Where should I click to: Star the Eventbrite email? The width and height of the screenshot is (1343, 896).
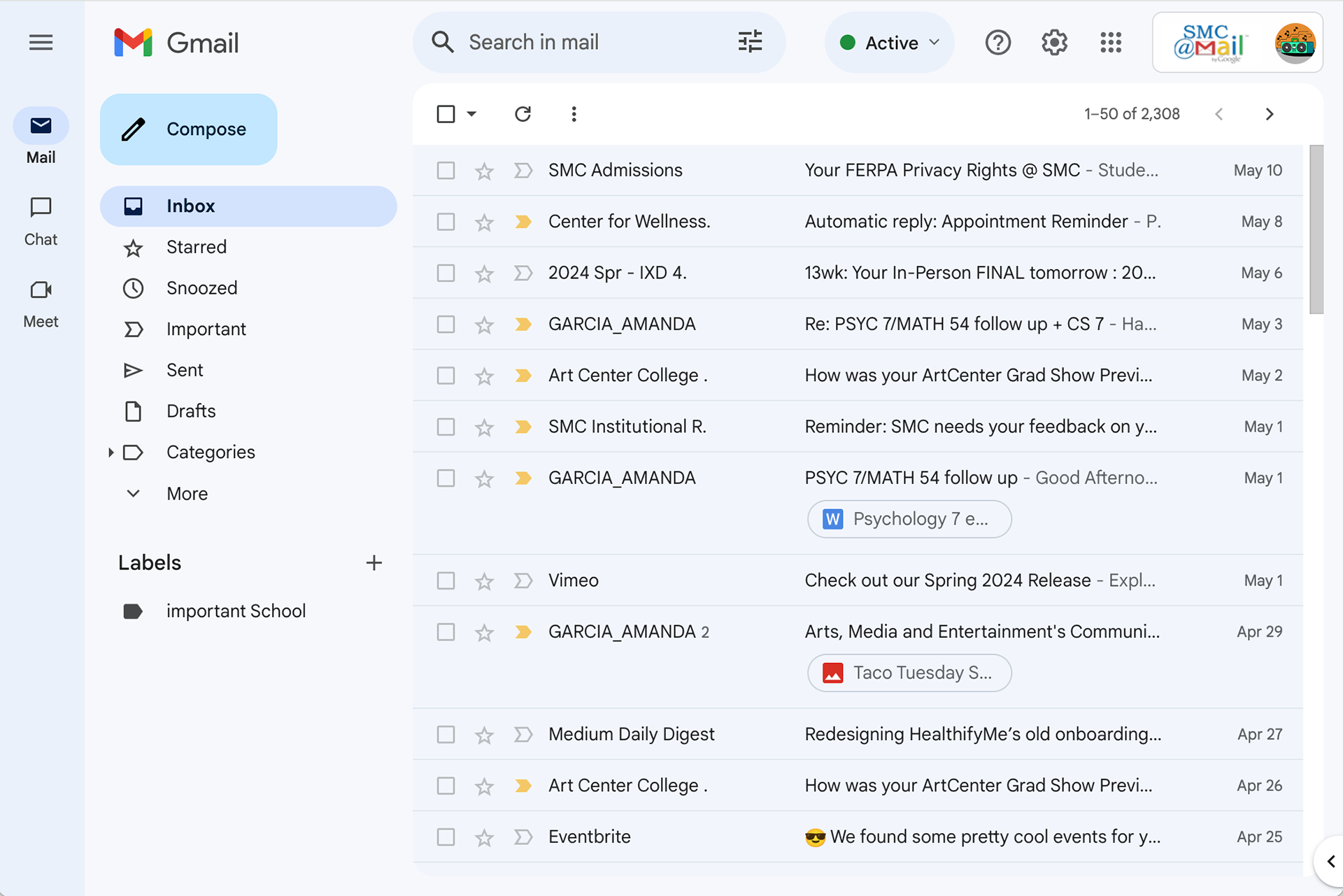pyautogui.click(x=484, y=837)
